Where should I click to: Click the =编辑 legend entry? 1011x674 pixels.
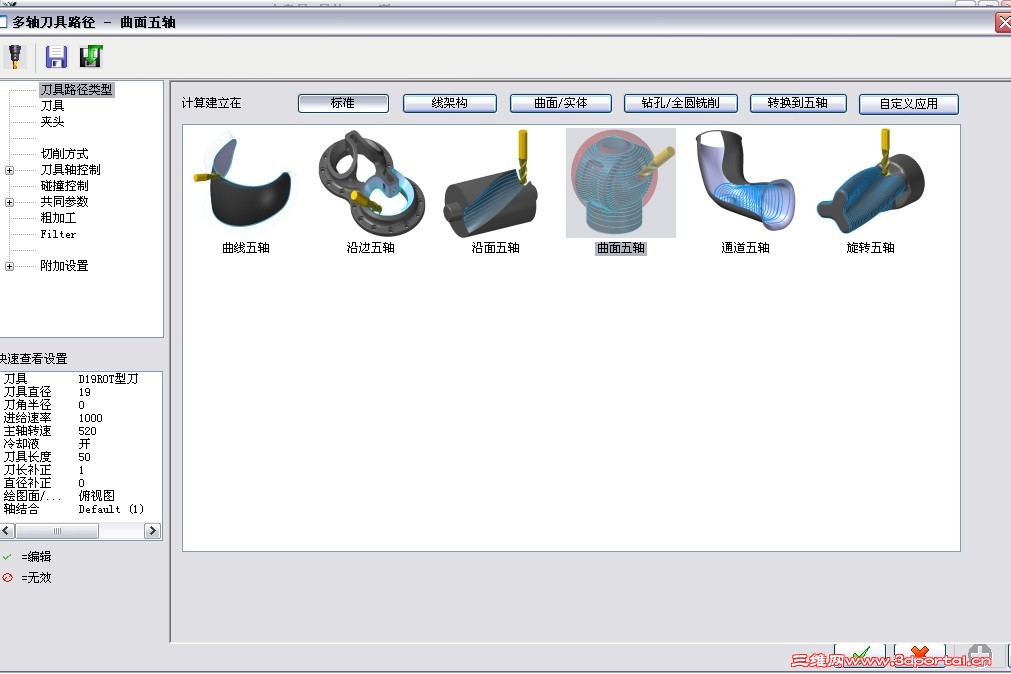36,557
